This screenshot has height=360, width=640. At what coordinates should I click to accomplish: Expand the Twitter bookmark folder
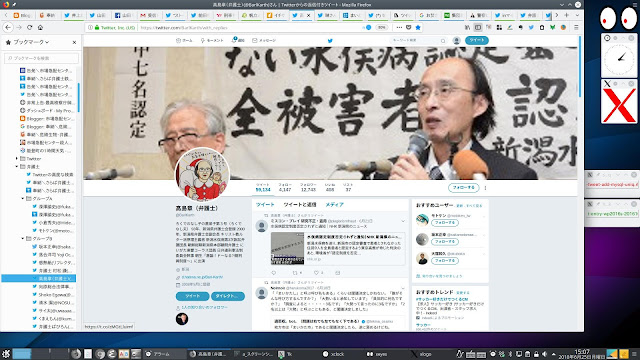[16, 158]
